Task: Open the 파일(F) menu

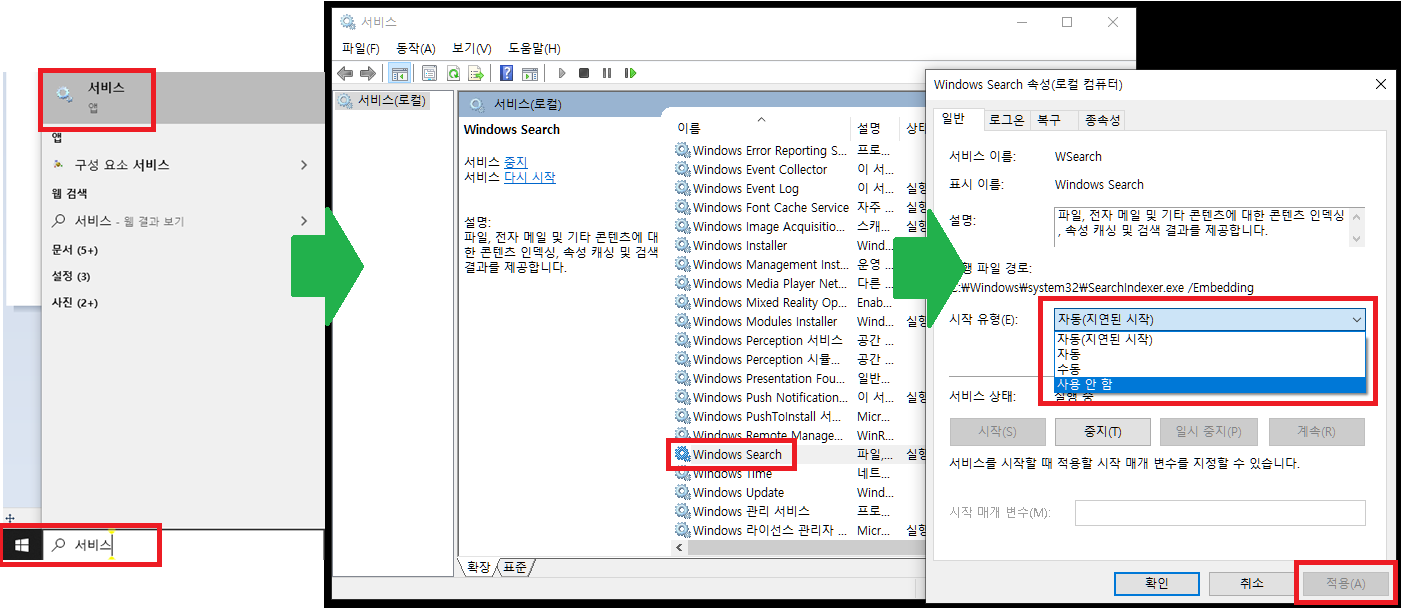Action: (x=361, y=48)
